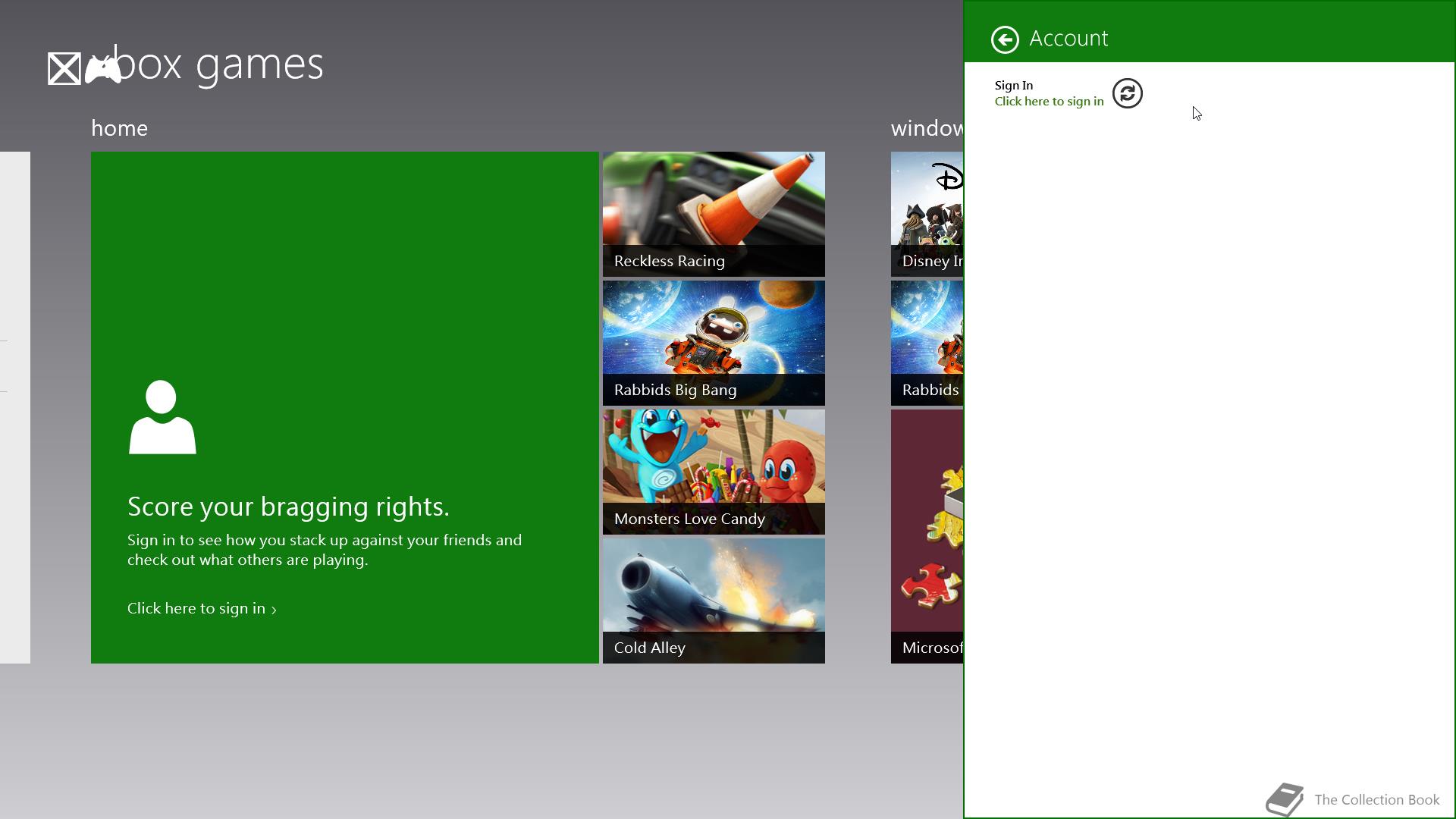The width and height of the screenshot is (1456, 819).
Task: Click 'Click here to sign in' on green tile
Action: 196,608
